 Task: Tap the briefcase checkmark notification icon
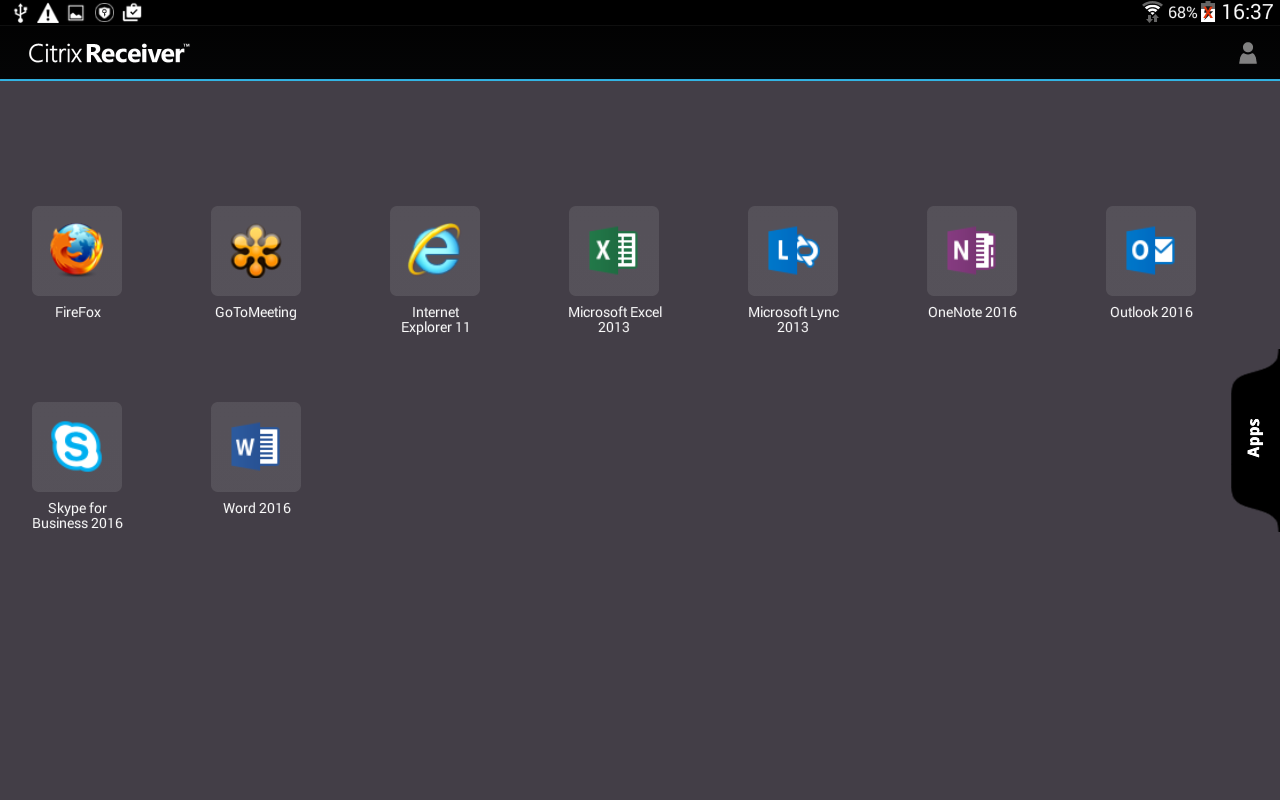132,13
